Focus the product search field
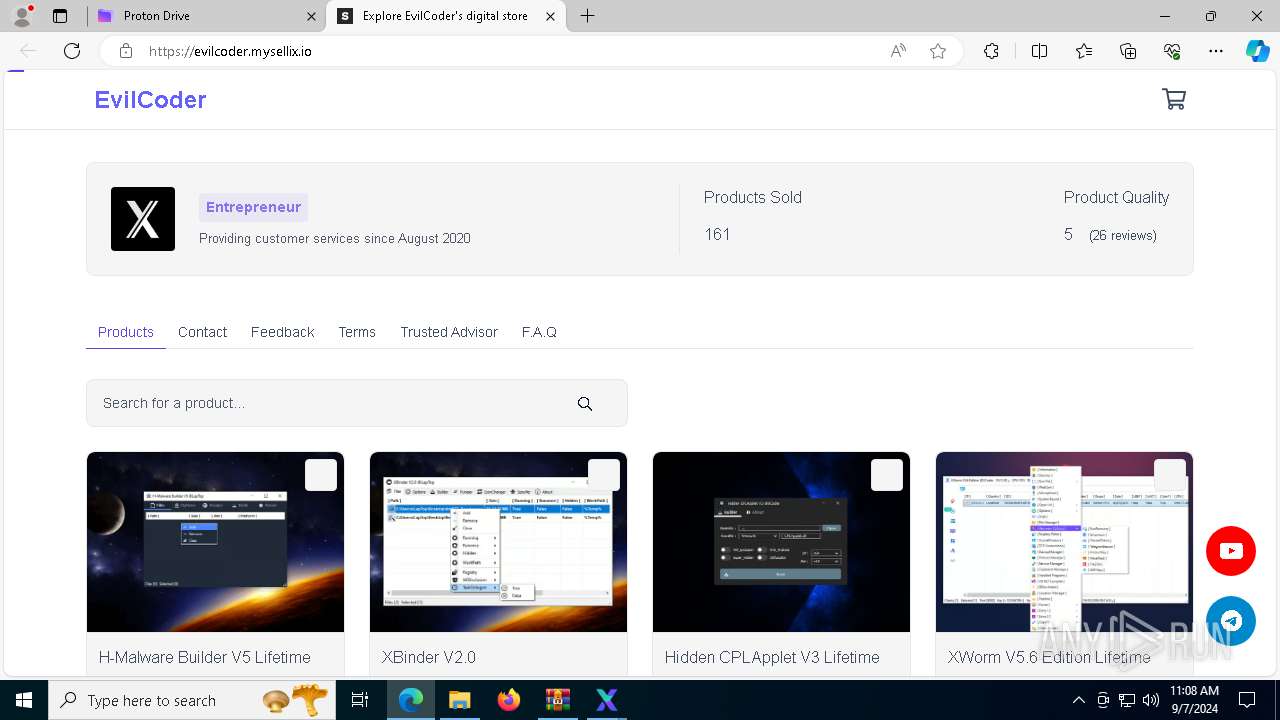 tap(357, 403)
